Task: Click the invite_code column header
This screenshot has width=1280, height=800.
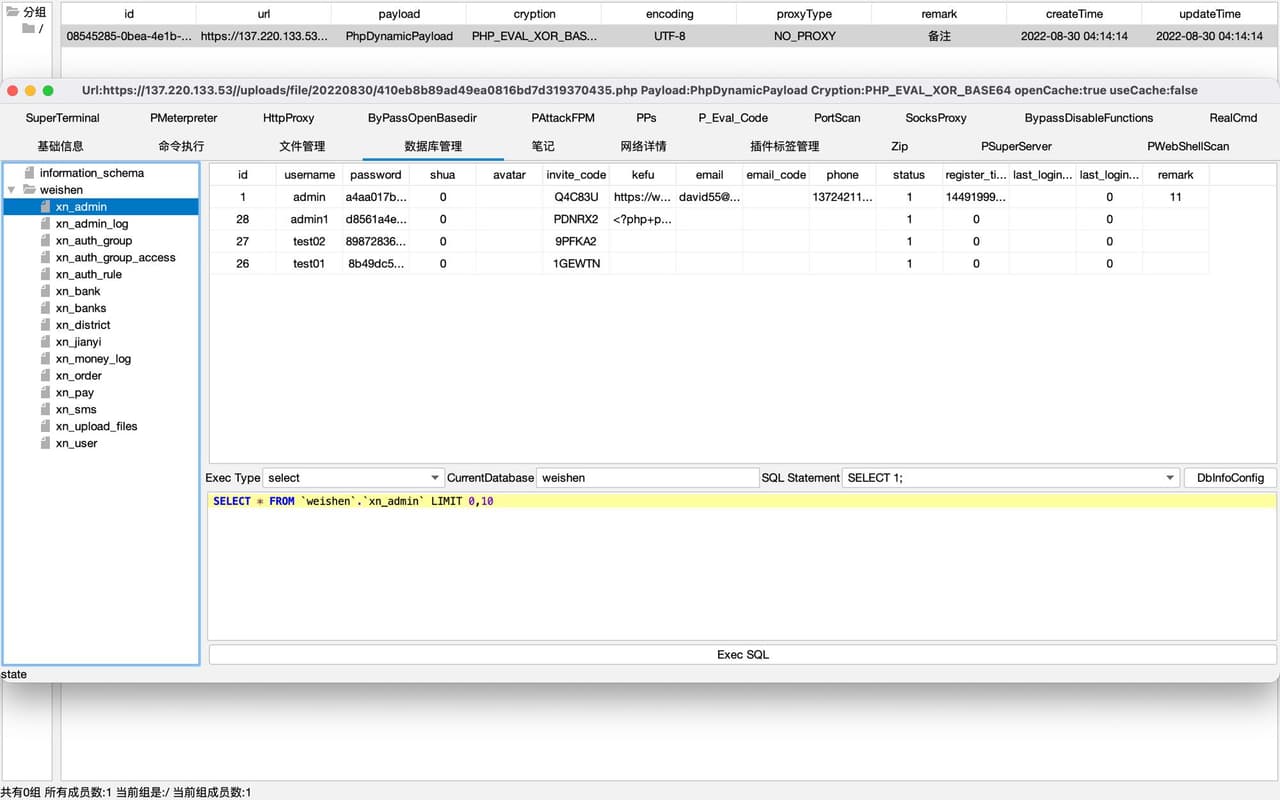Action: pos(576,175)
